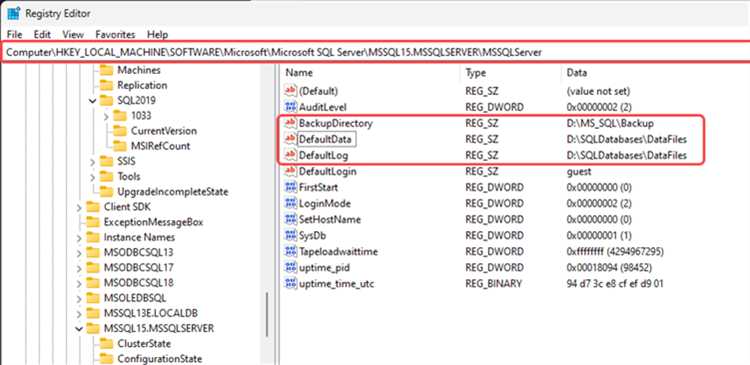750x365 pixels.
Task: Click the REG_BINARY type cell
Action: [x=493, y=284]
